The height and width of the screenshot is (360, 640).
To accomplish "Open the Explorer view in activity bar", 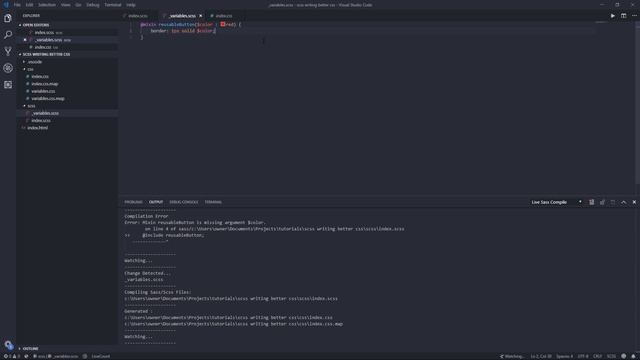I will click(8, 18).
